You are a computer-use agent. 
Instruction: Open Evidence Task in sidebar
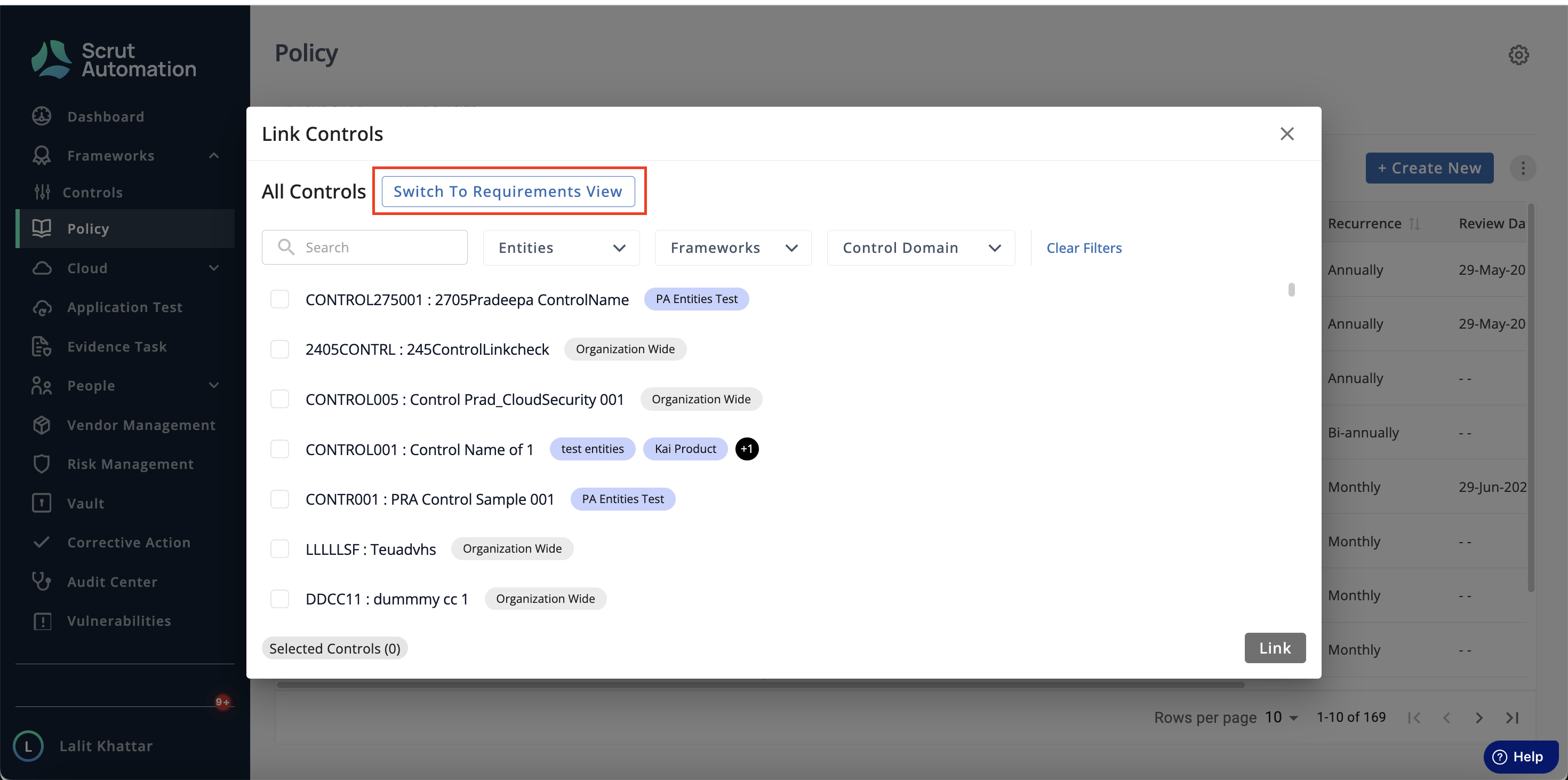point(125,346)
